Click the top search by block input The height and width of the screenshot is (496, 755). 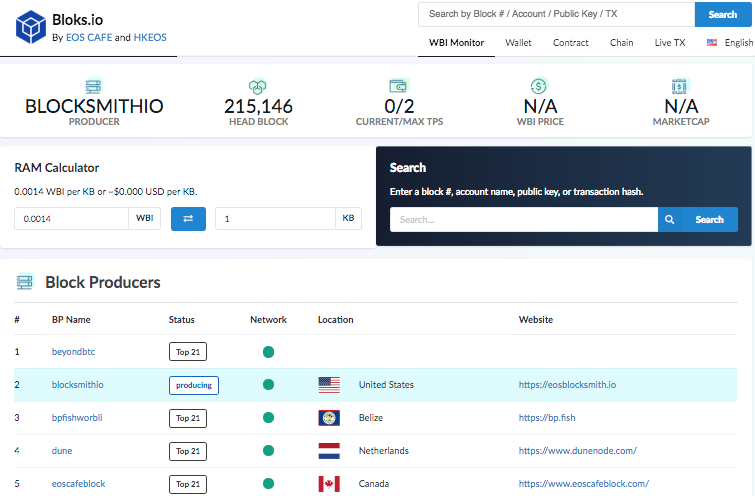coord(556,15)
